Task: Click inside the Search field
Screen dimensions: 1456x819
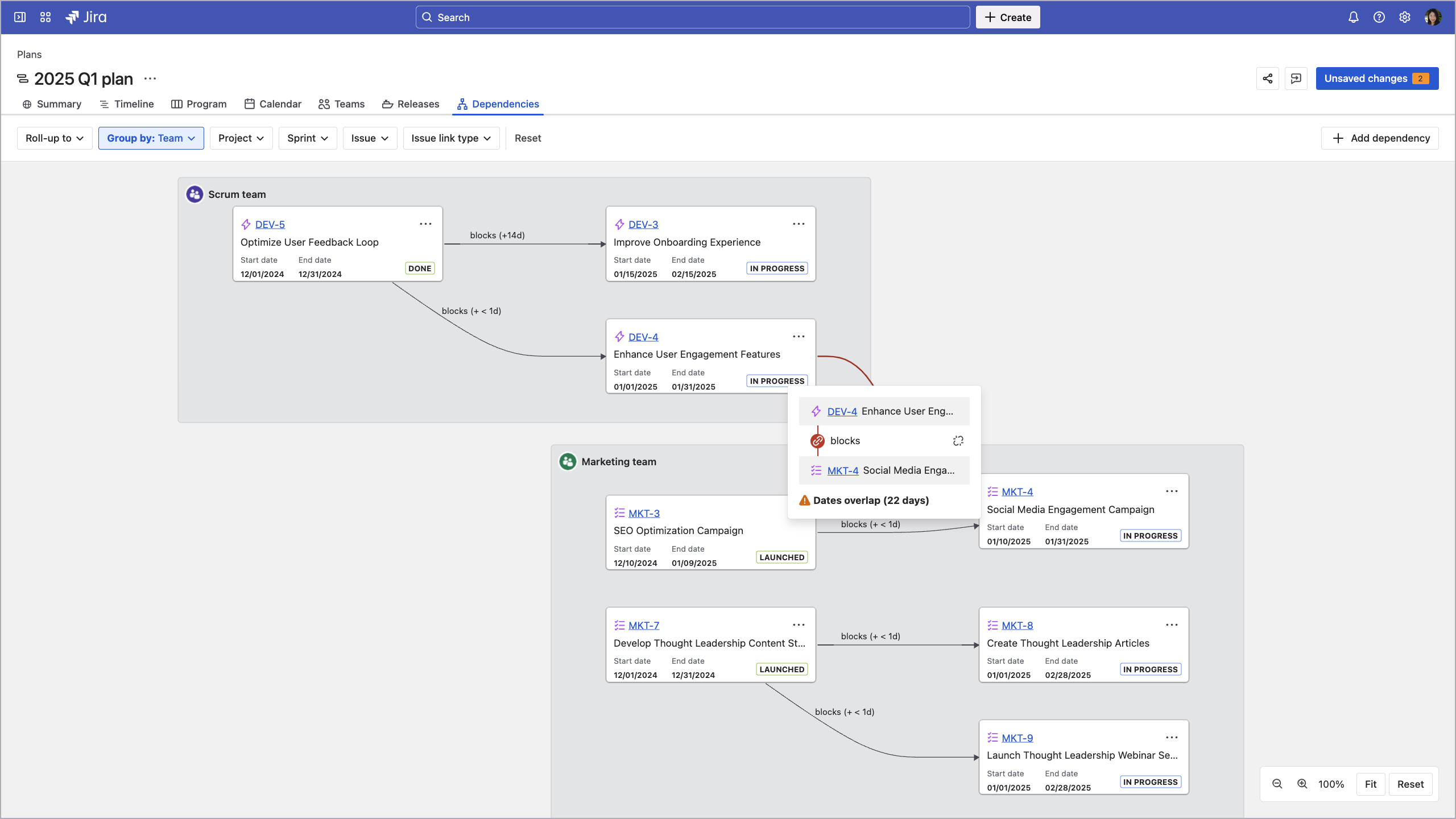Action: 691,17
